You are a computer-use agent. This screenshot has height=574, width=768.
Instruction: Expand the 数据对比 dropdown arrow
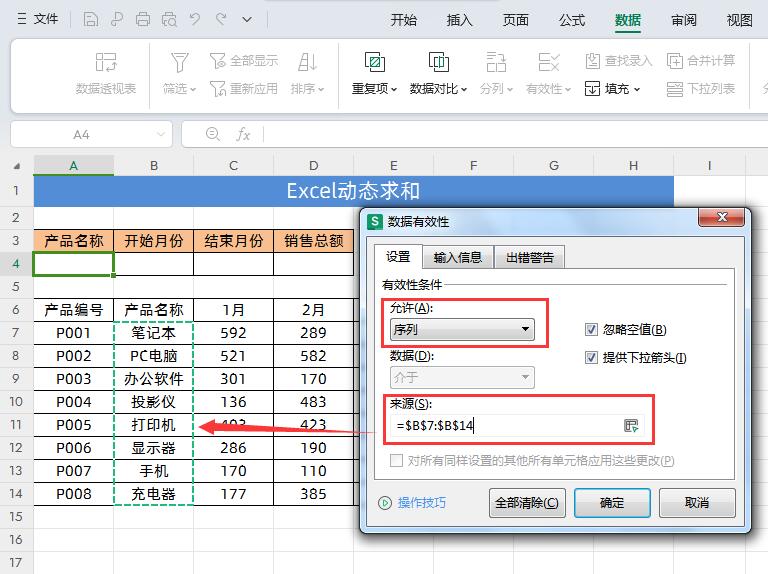464,89
